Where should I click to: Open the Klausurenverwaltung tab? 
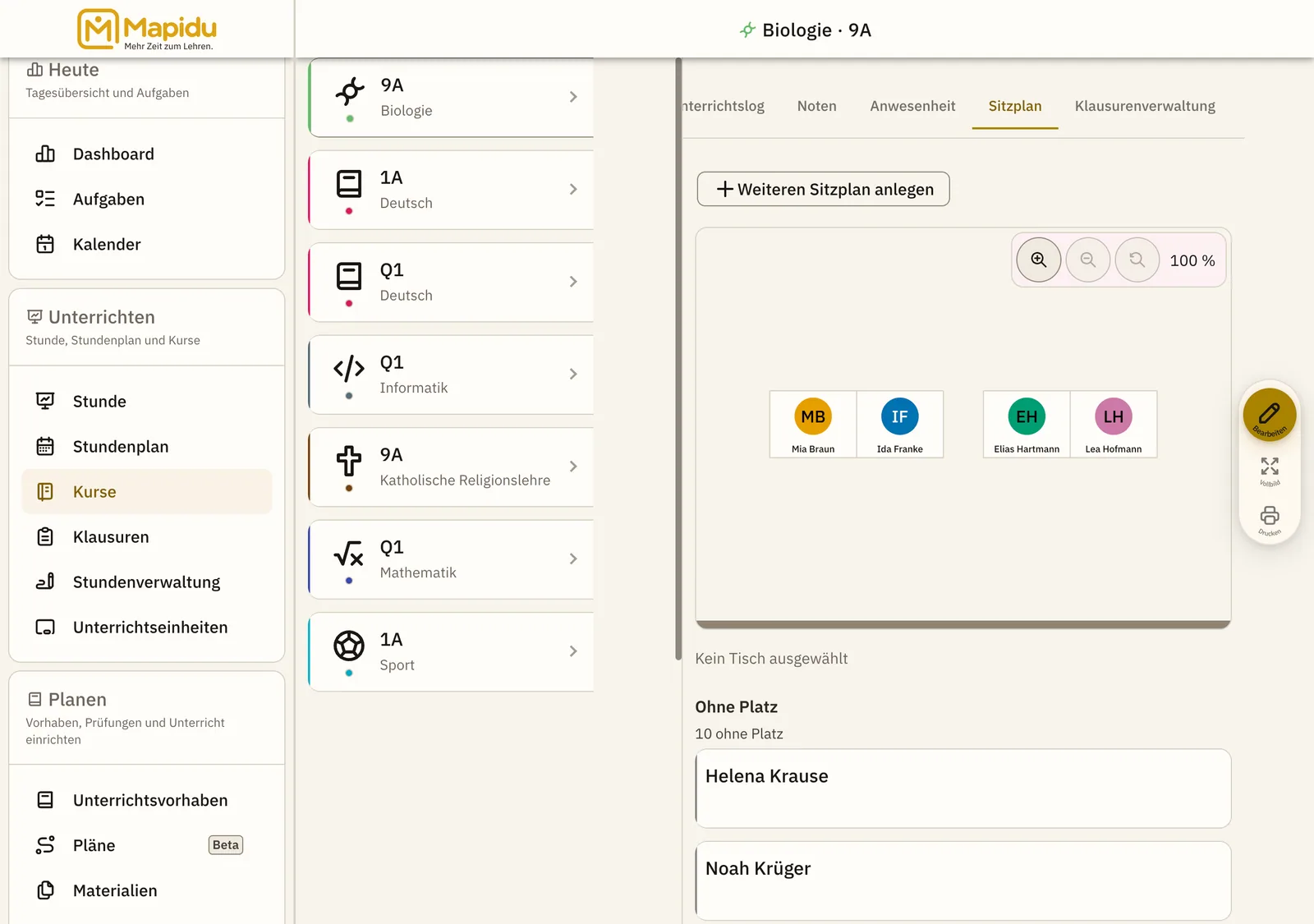pos(1145,107)
